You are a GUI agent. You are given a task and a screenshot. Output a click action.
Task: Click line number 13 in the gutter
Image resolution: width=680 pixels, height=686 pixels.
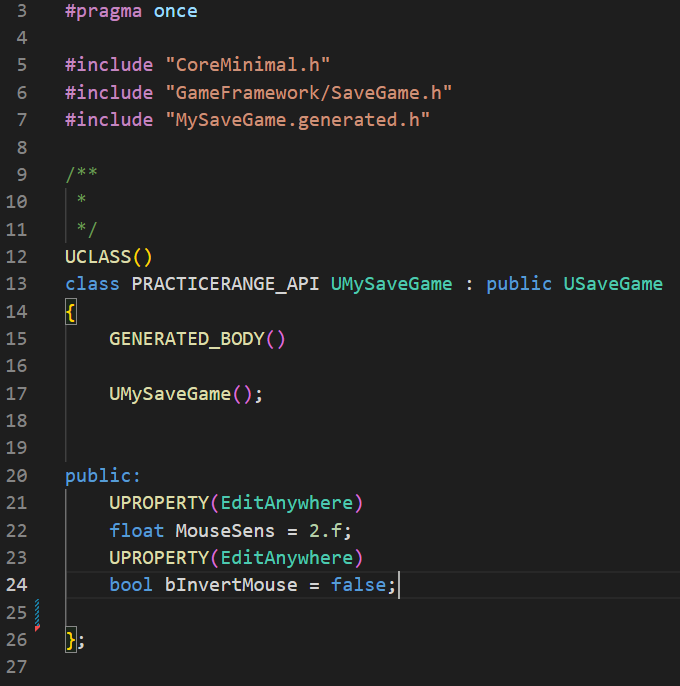click(x=17, y=284)
